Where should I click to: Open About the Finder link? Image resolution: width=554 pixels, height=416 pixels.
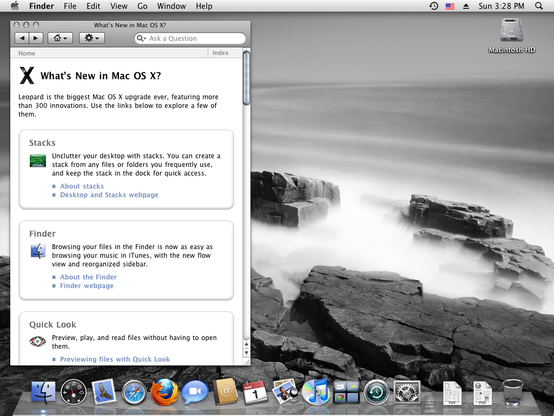pyautogui.click(x=88, y=277)
